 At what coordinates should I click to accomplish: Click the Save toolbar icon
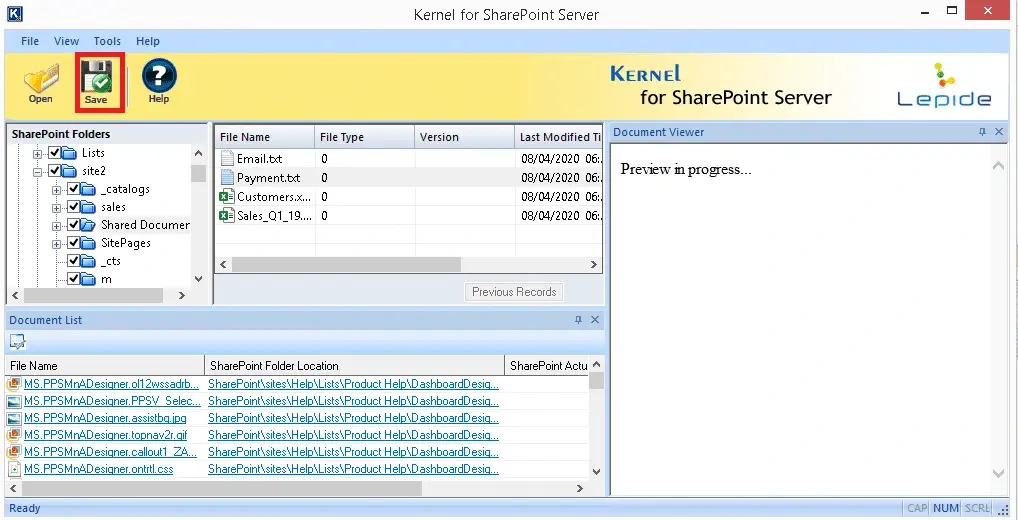coord(96,82)
